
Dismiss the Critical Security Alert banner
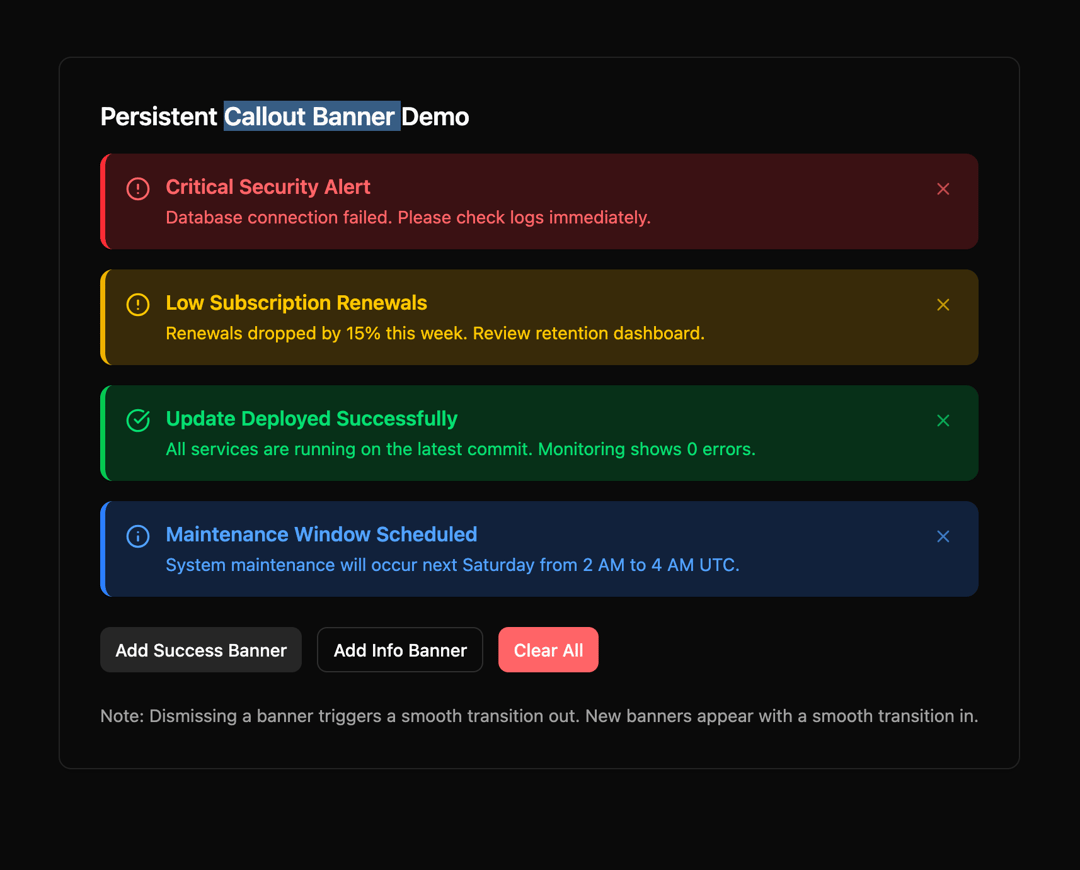click(943, 189)
